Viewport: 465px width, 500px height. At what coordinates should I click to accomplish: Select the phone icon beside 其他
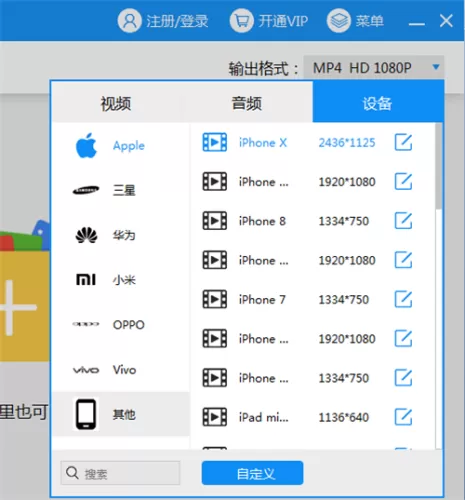pos(86,414)
